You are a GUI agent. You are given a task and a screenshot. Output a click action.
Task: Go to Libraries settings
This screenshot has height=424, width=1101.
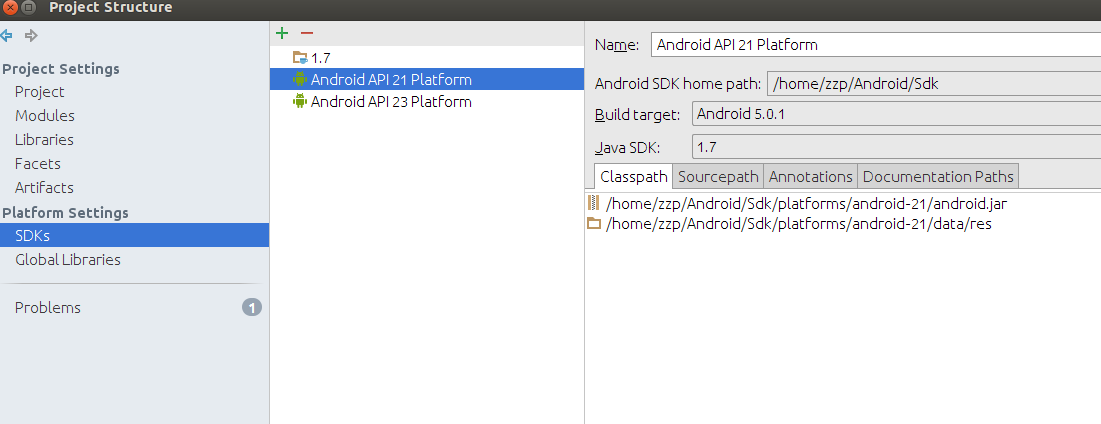(x=44, y=140)
